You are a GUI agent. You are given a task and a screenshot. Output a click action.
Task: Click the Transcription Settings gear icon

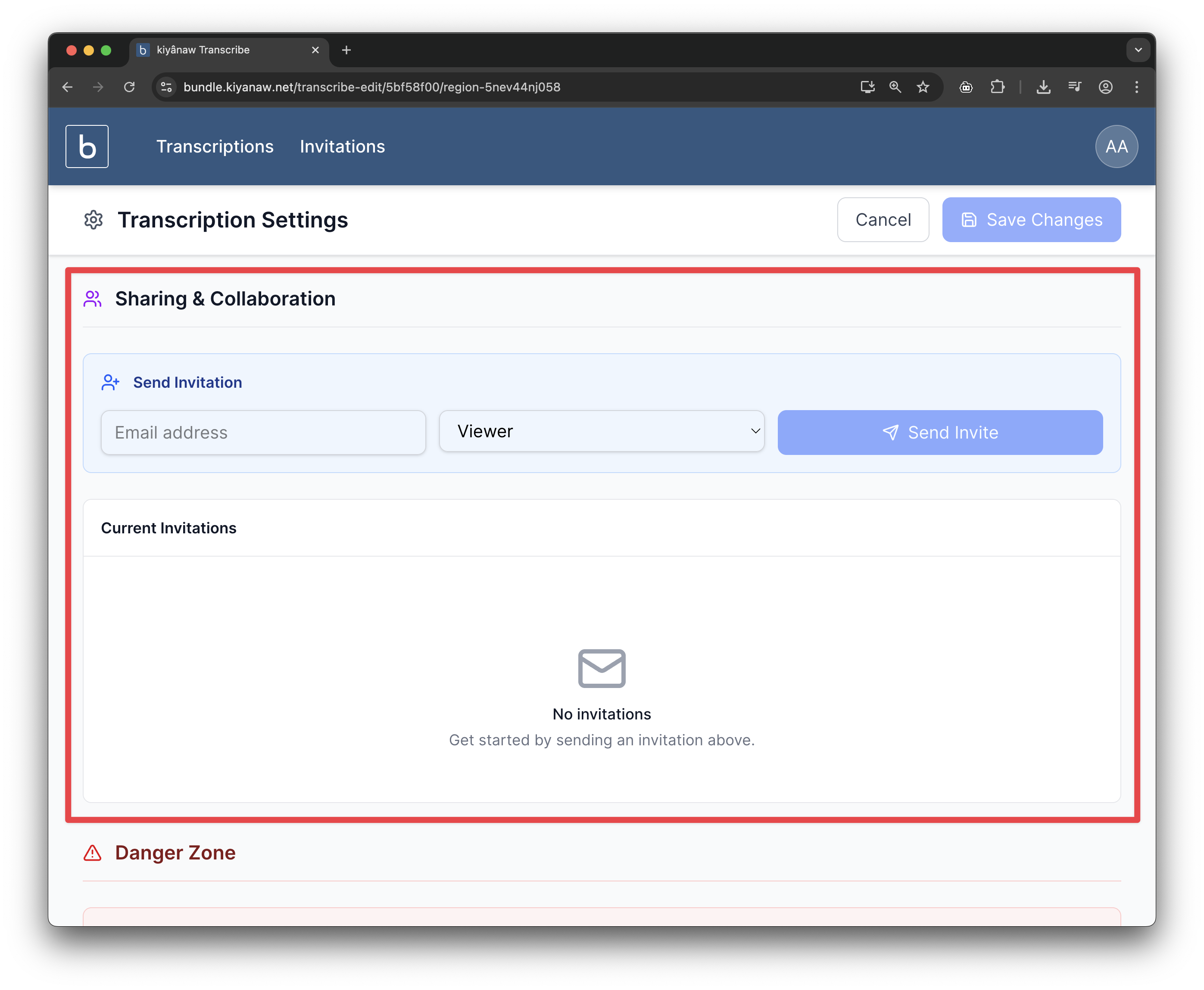point(94,220)
